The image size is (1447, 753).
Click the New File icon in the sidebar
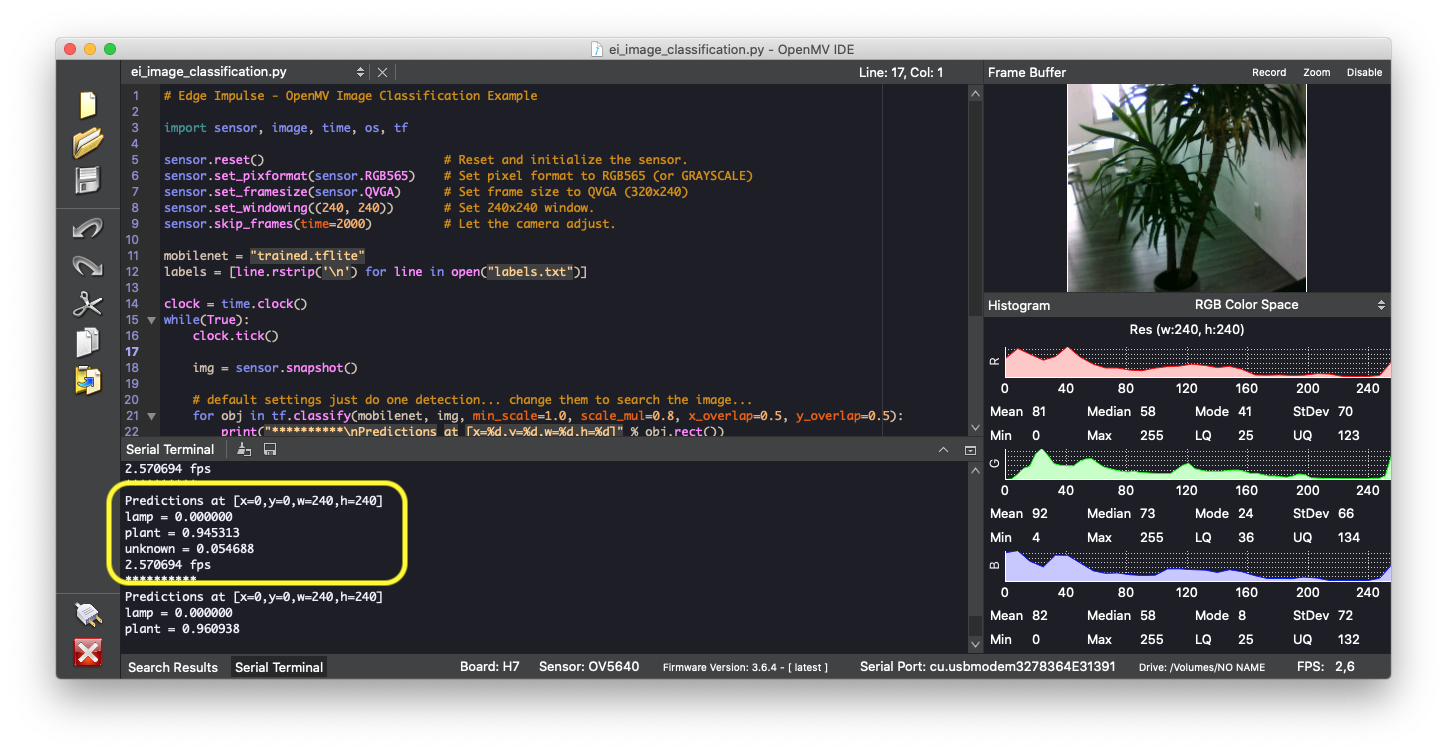click(x=88, y=106)
